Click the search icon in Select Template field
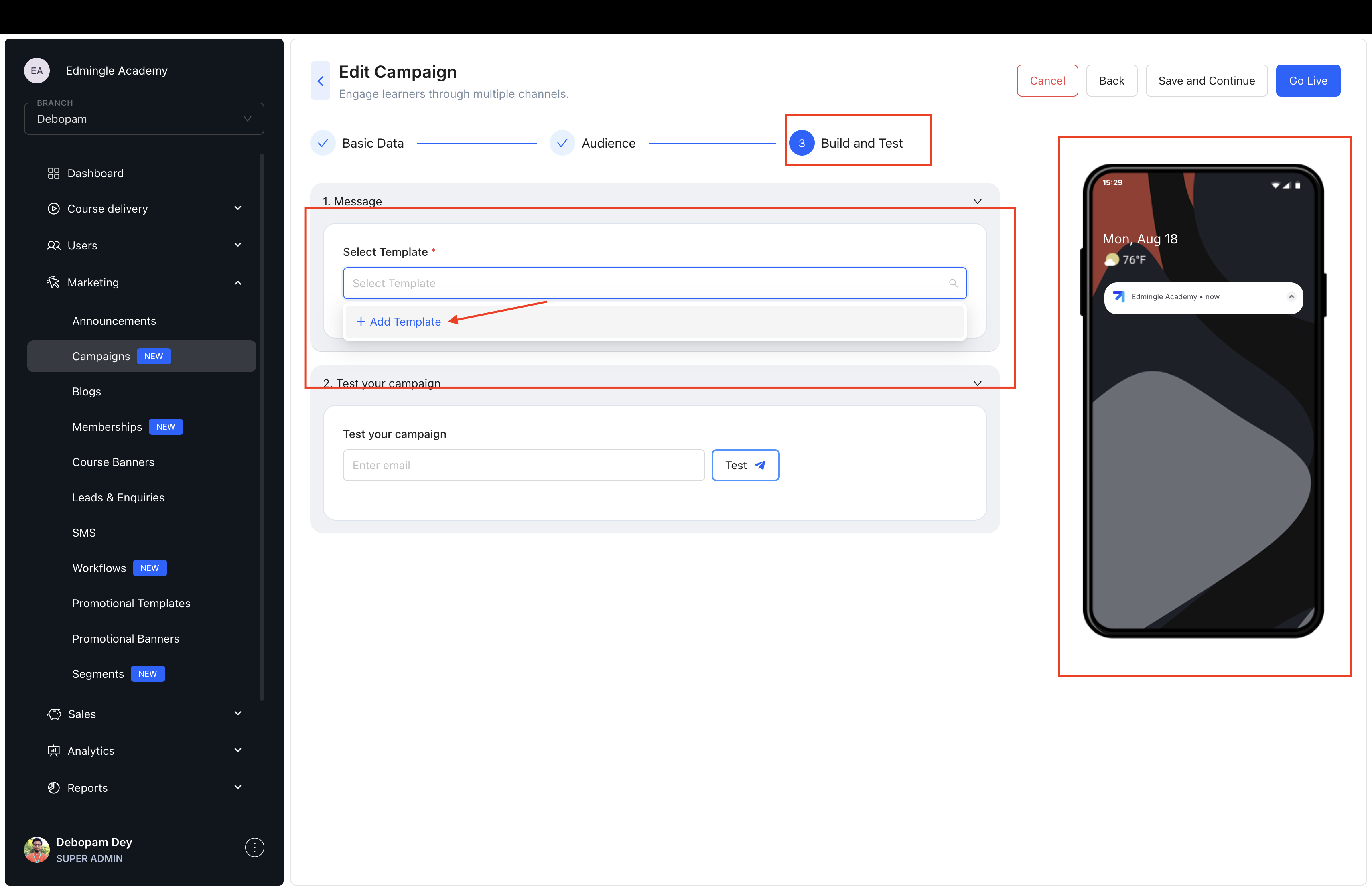 click(x=953, y=283)
